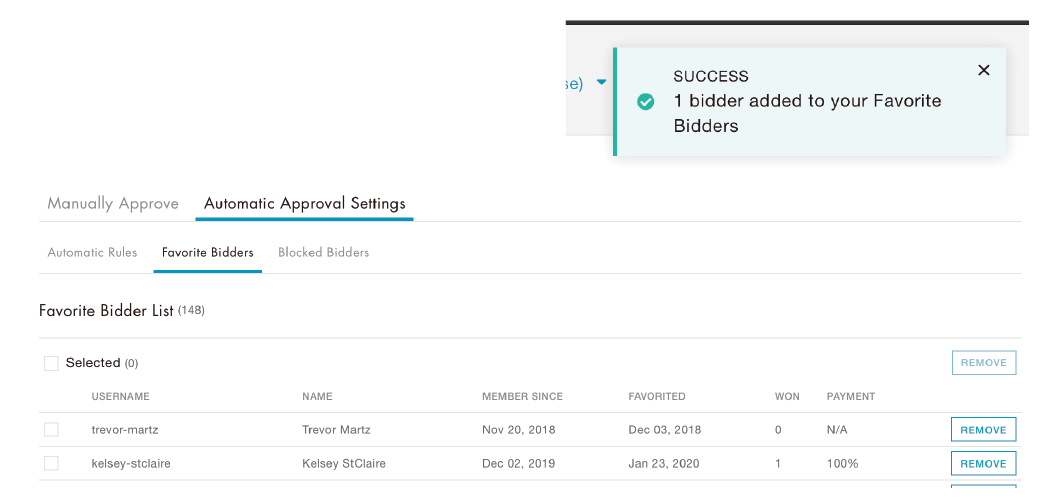Sort by the Favorited column header
1052x502 pixels.
tap(657, 397)
